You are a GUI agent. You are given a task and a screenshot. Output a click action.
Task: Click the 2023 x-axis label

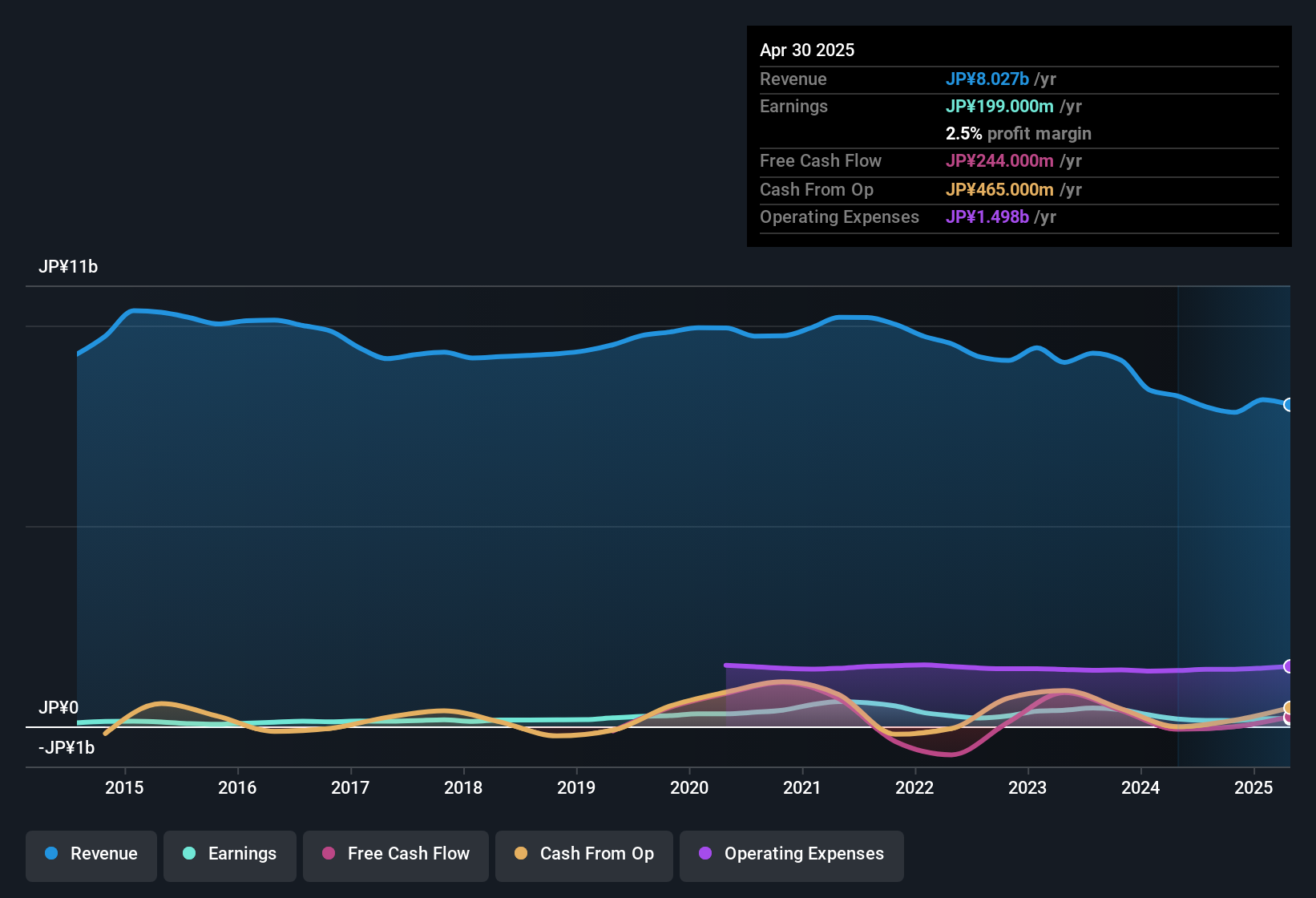pos(1027,787)
